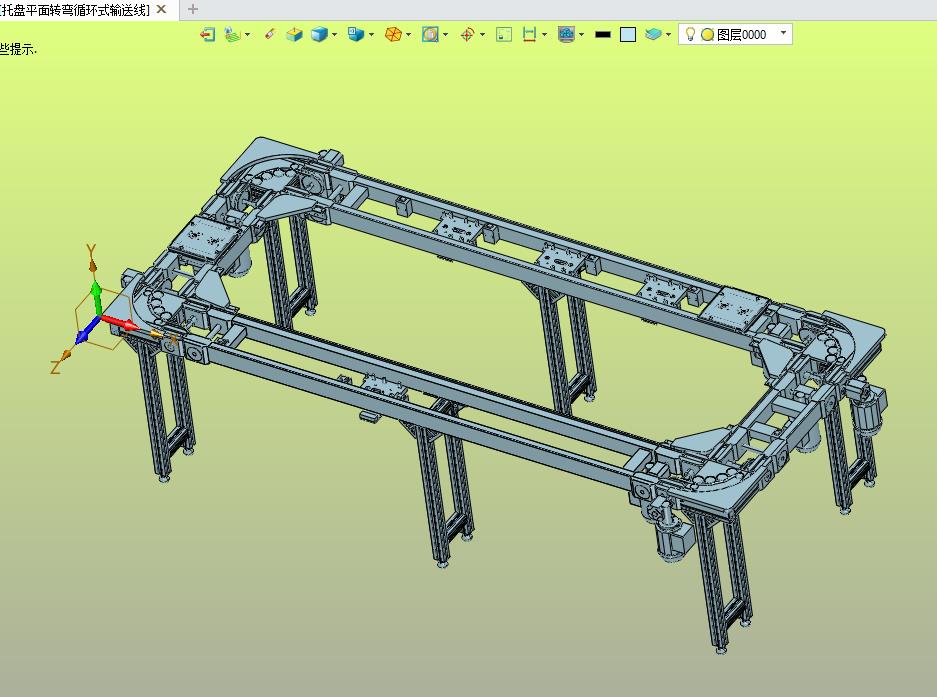Click the eraser-like pencil icon

click(x=270, y=35)
